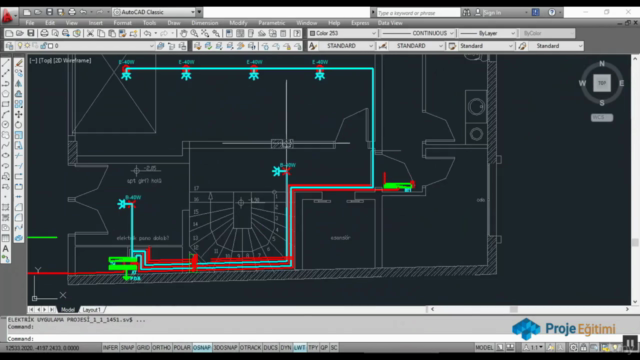Viewport: 640px width, 360px height.
Task: Toggle DYN dynamic input
Action: coord(286,348)
